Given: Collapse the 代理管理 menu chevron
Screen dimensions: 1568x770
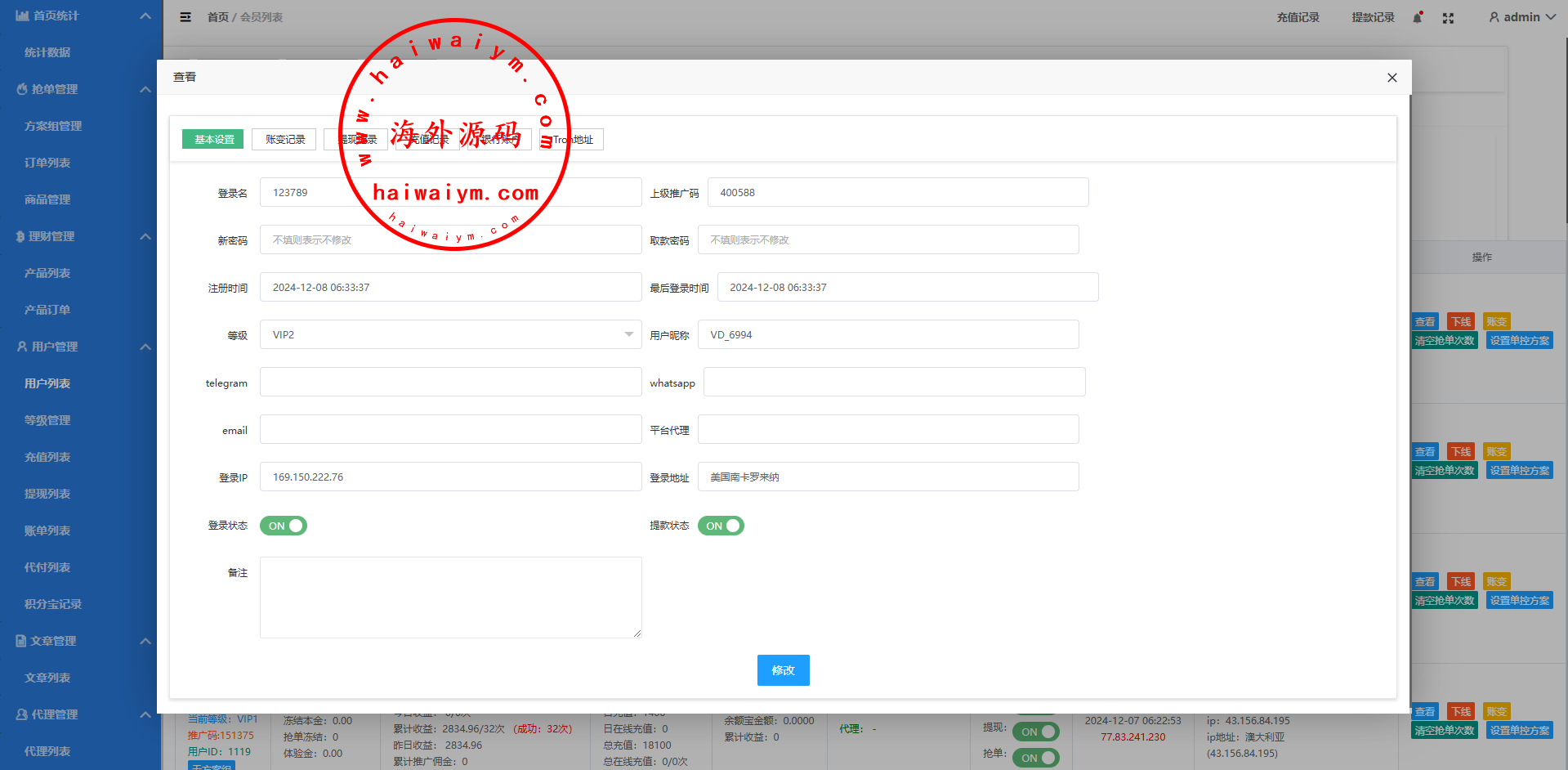Looking at the screenshot, I should 145,714.
